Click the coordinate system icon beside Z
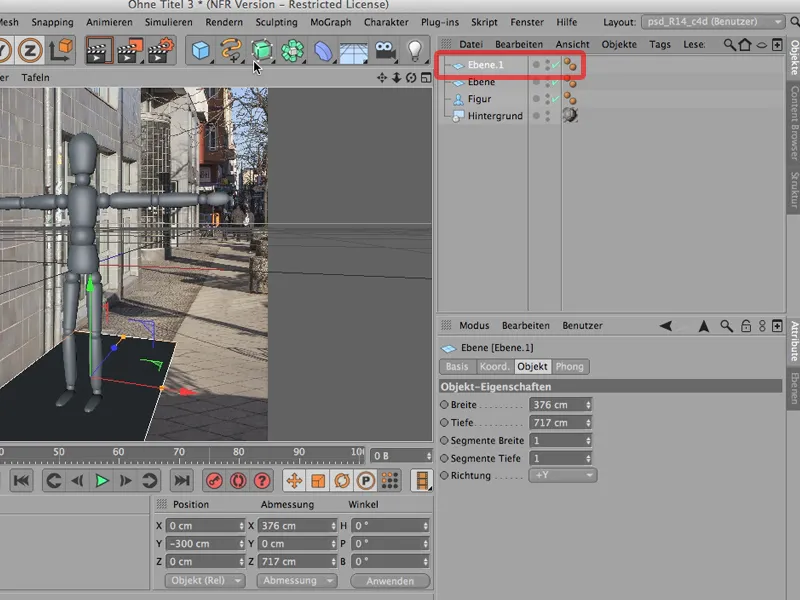Screen dimensions: 800x600 click(x=61, y=51)
